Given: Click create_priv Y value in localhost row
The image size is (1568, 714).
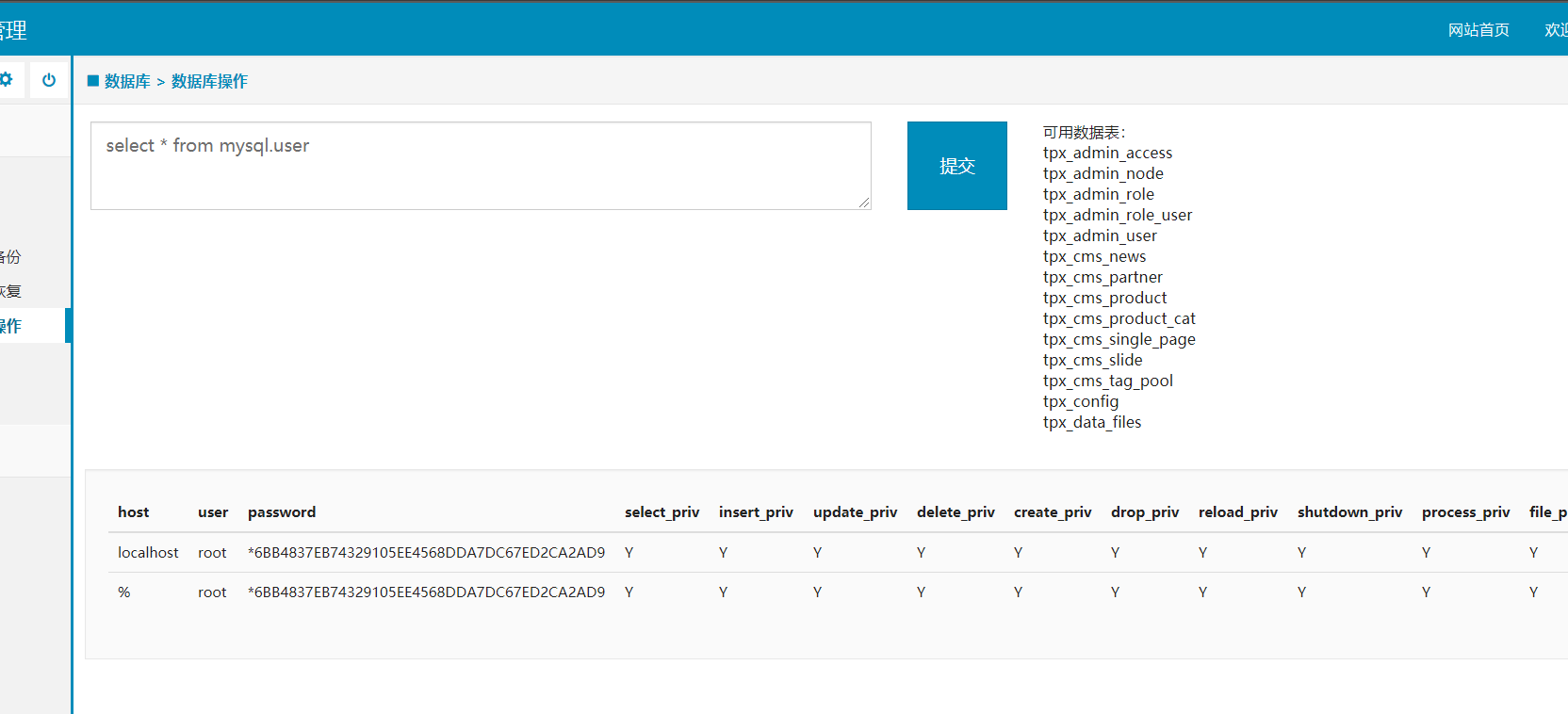Looking at the screenshot, I should 1019,553.
